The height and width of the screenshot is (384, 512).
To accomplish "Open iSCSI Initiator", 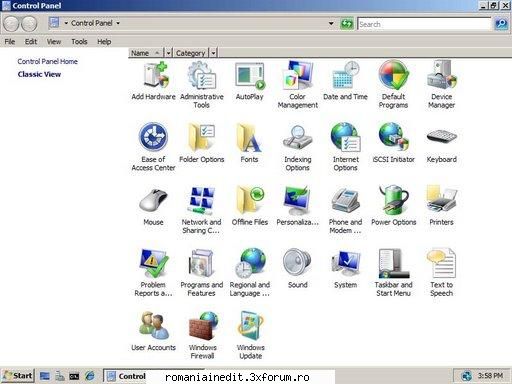I will [393, 143].
